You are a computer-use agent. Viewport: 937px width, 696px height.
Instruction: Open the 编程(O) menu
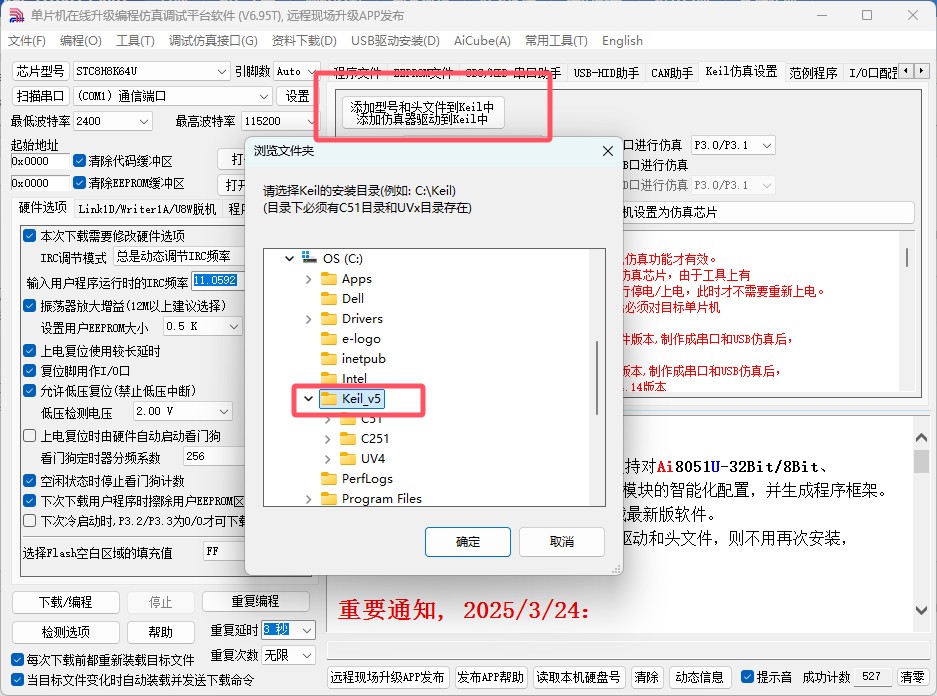point(81,41)
